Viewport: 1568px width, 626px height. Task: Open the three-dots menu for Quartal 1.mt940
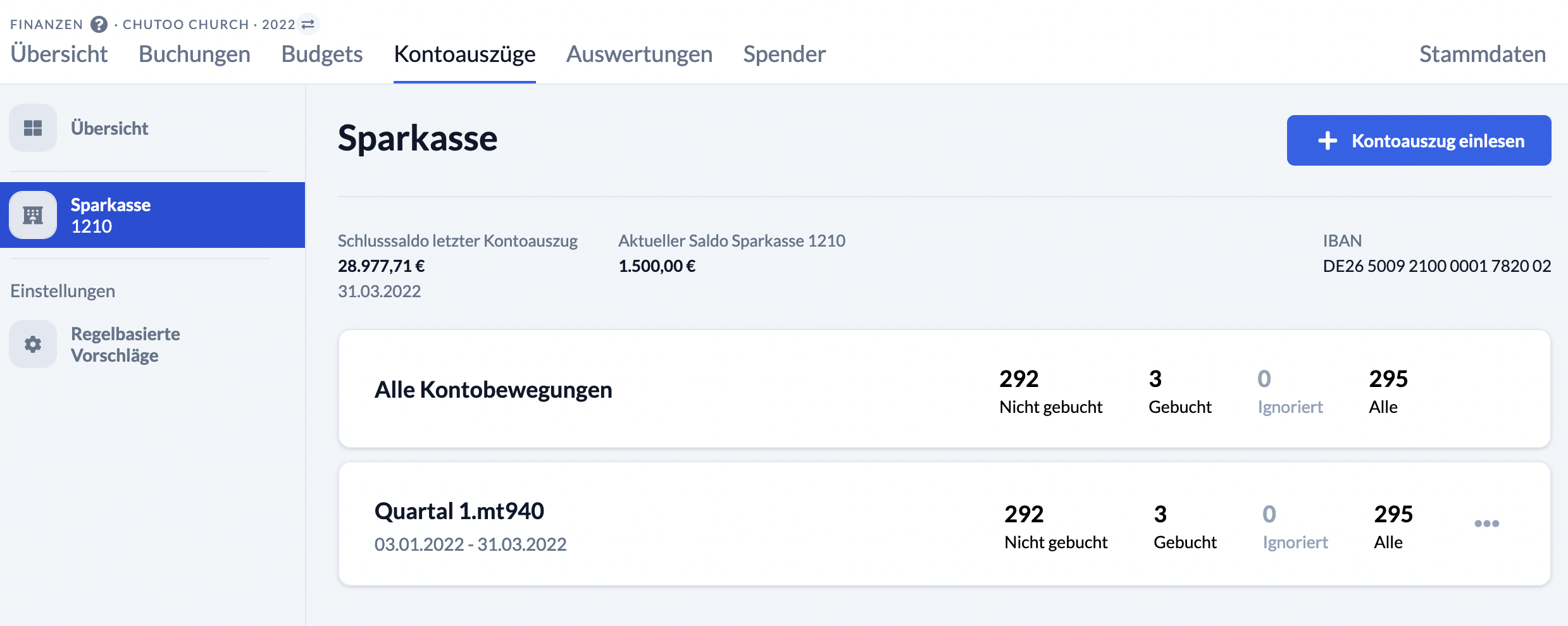(1486, 524)
